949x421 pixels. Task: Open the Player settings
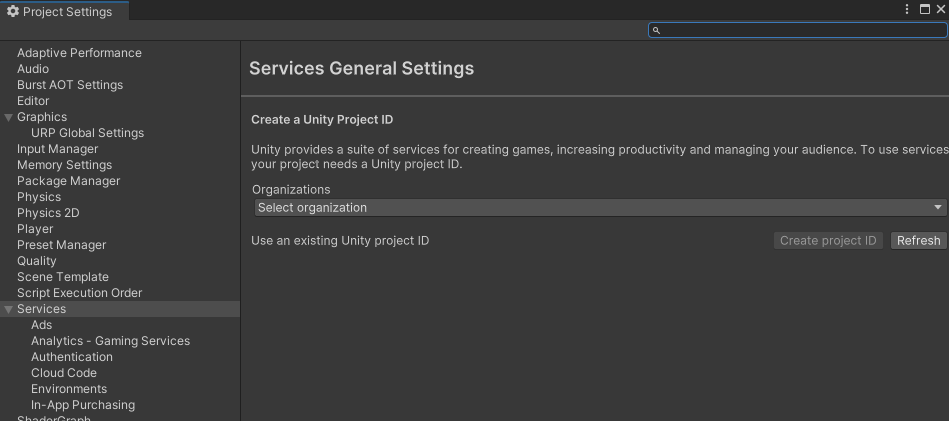coord(35,229)
